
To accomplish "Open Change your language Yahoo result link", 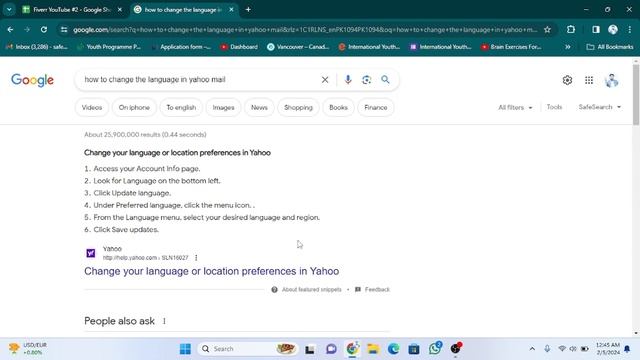I will 211,271.
